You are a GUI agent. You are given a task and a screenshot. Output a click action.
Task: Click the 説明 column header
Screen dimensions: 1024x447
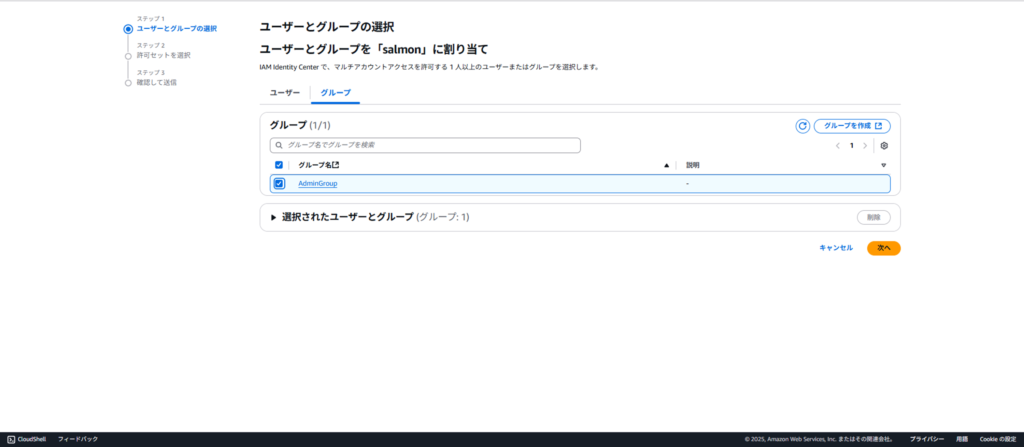[692, 165]
